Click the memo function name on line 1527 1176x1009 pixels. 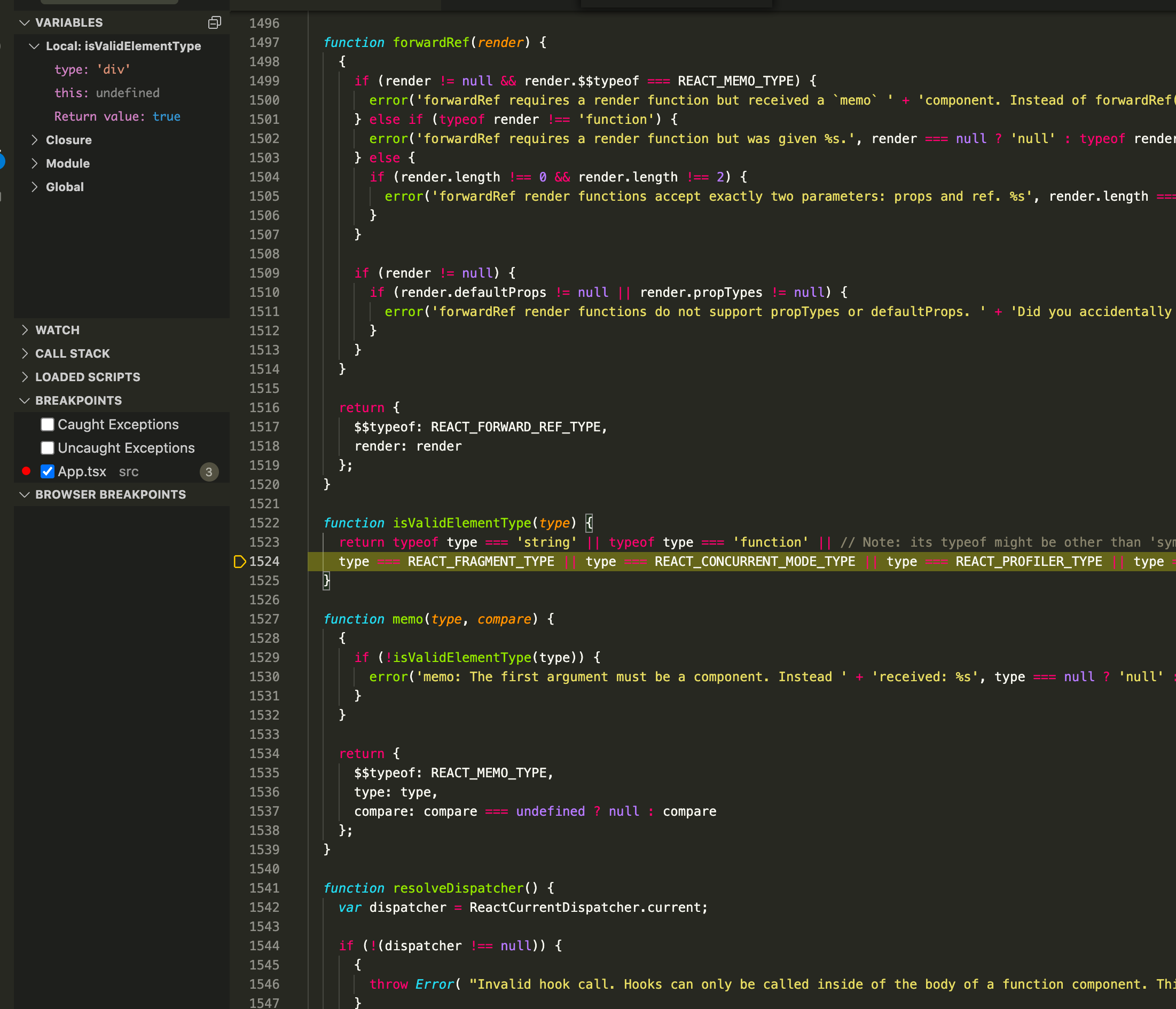407,619
